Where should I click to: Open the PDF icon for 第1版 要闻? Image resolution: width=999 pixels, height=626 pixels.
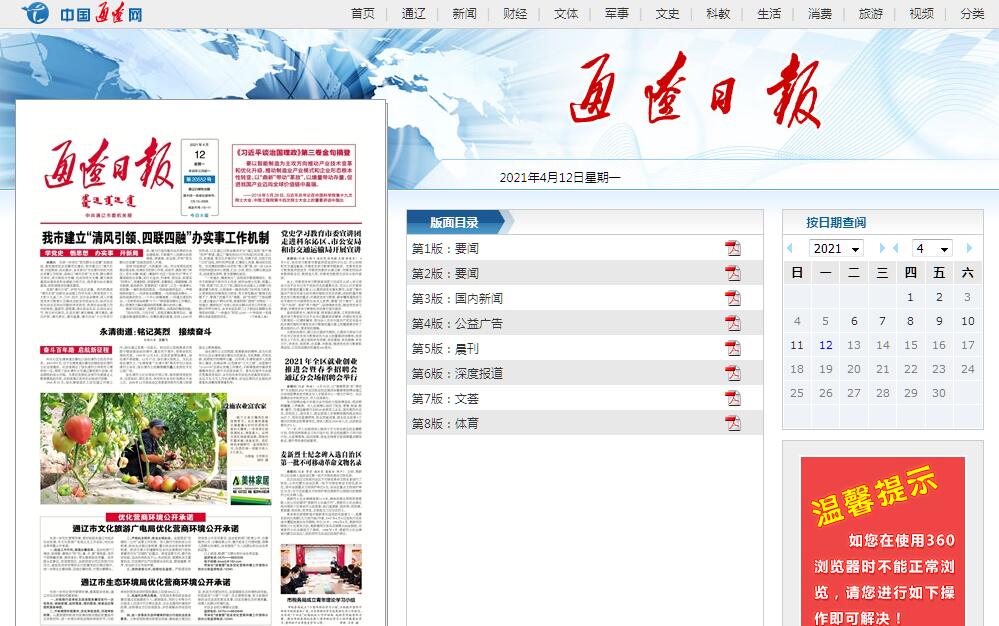tap(733, 249)
